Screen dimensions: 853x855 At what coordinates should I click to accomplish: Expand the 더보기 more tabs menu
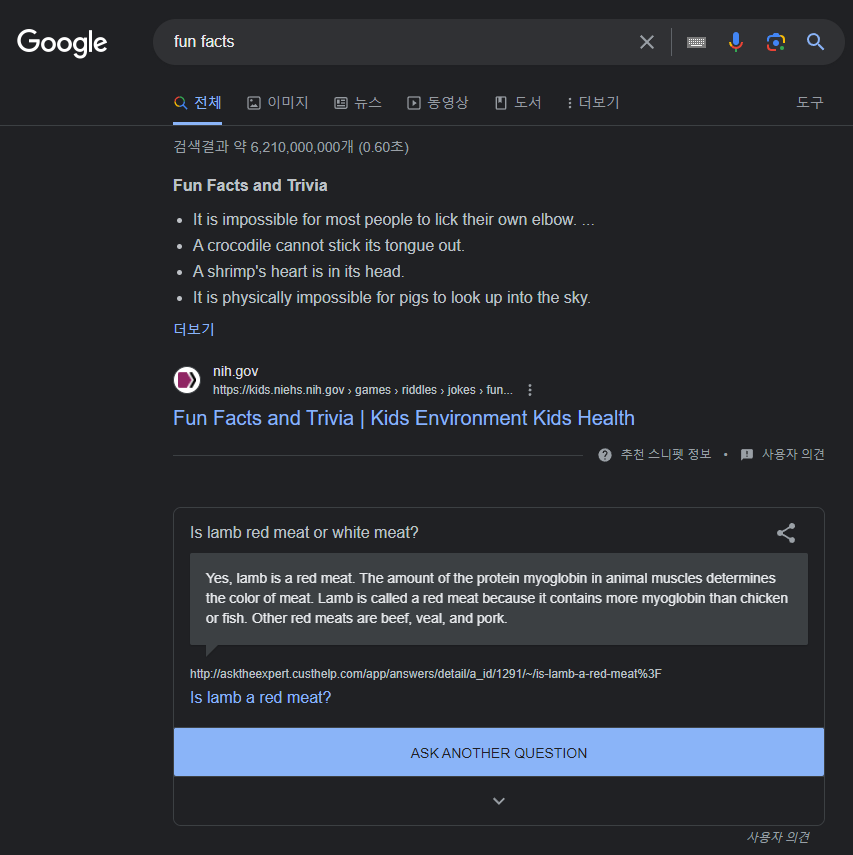[593, 103]
